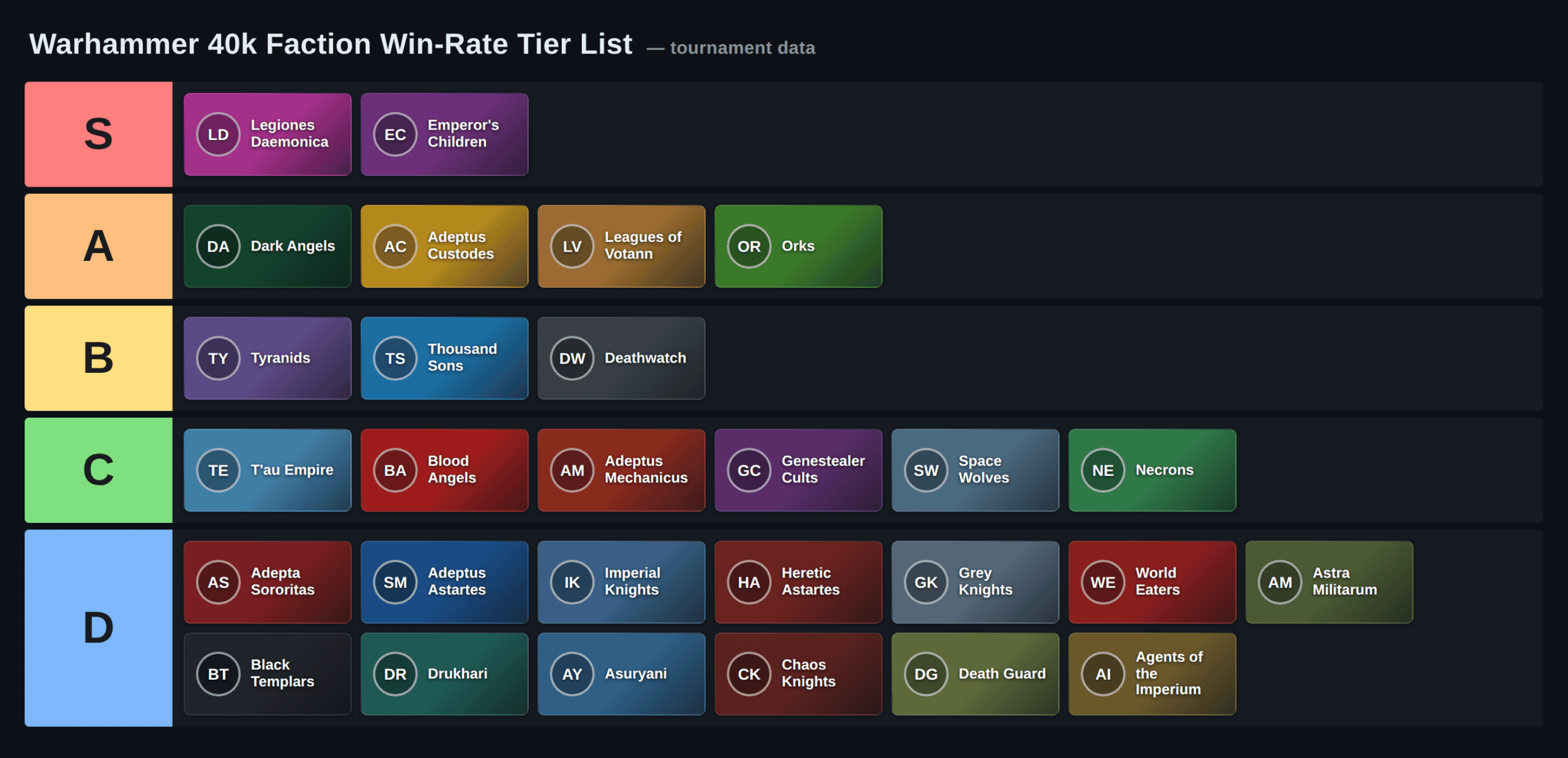
Task: Click the 'Adeptus Custodes' name text
Action: point(461,245)
